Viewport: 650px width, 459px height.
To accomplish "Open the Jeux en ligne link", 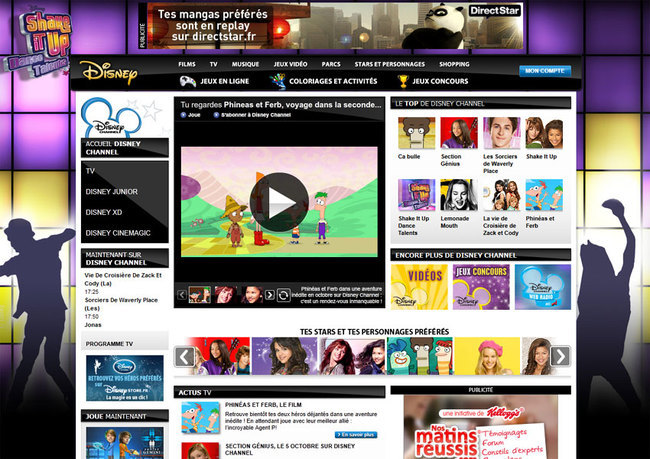I will tap(225, 81).
